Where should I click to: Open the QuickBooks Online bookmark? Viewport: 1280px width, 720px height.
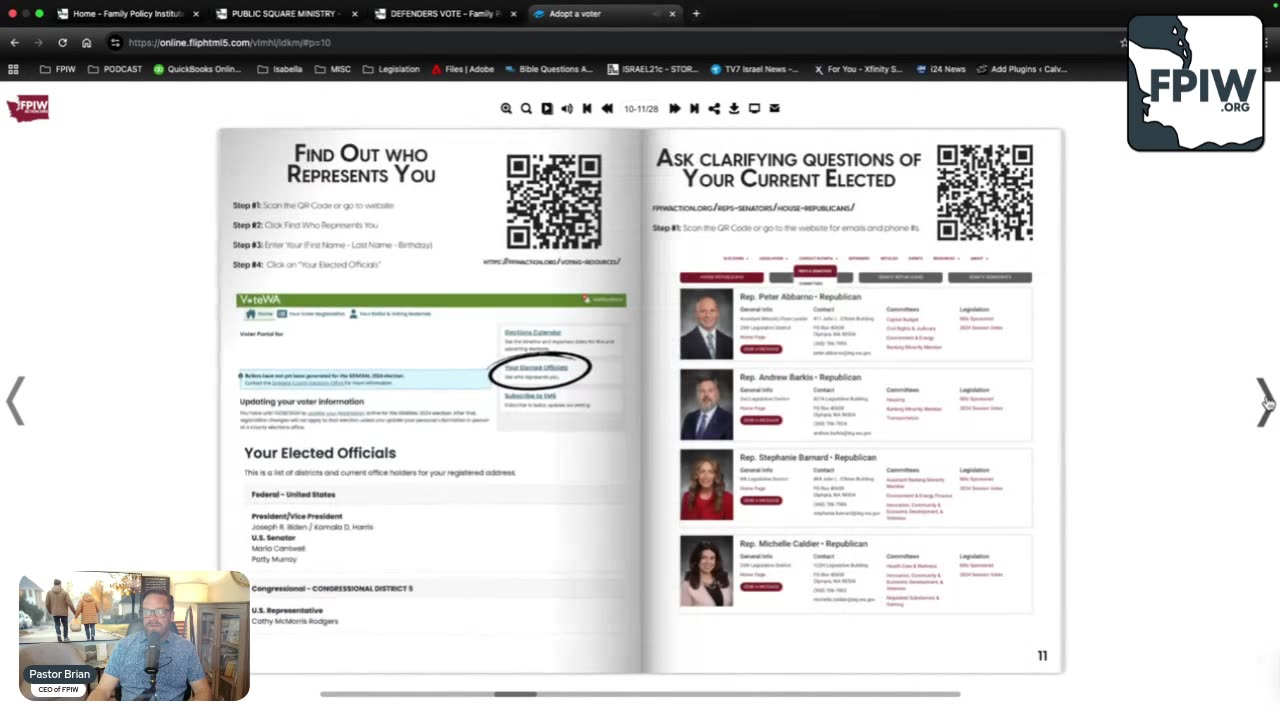click(x=197, y=69)
